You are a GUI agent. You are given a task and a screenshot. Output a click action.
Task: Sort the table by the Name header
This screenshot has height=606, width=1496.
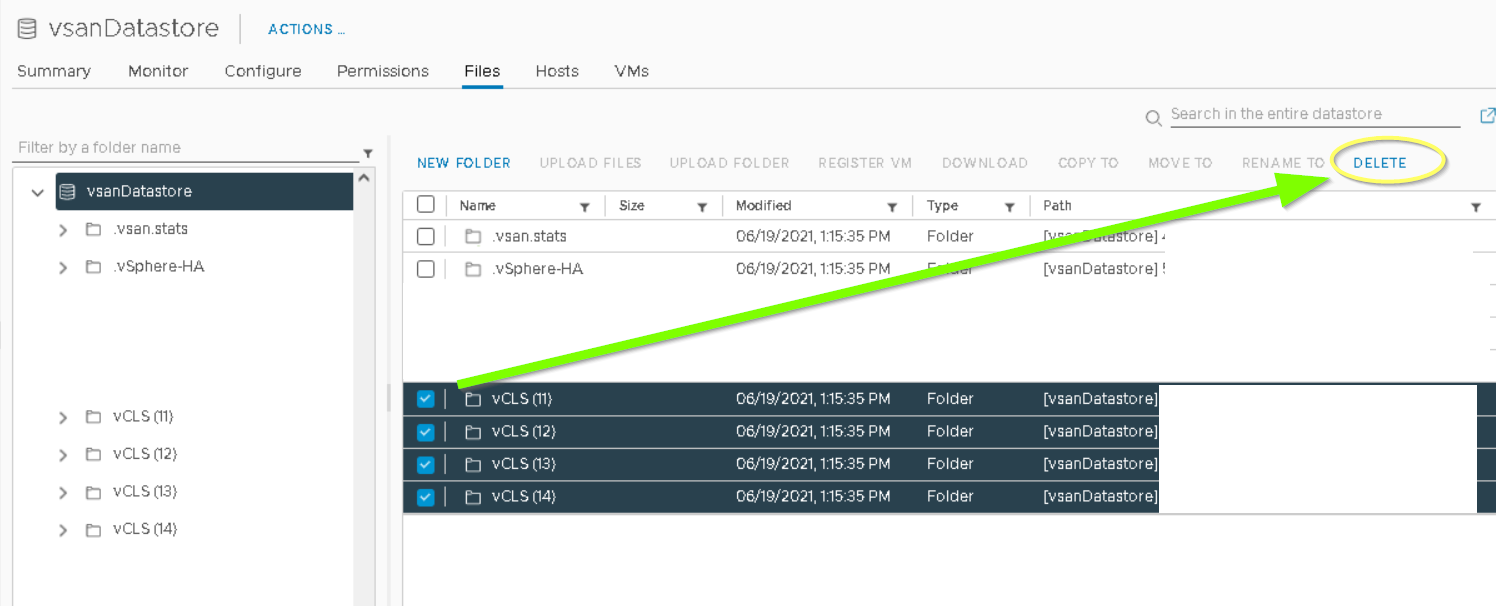click(478, 206)
